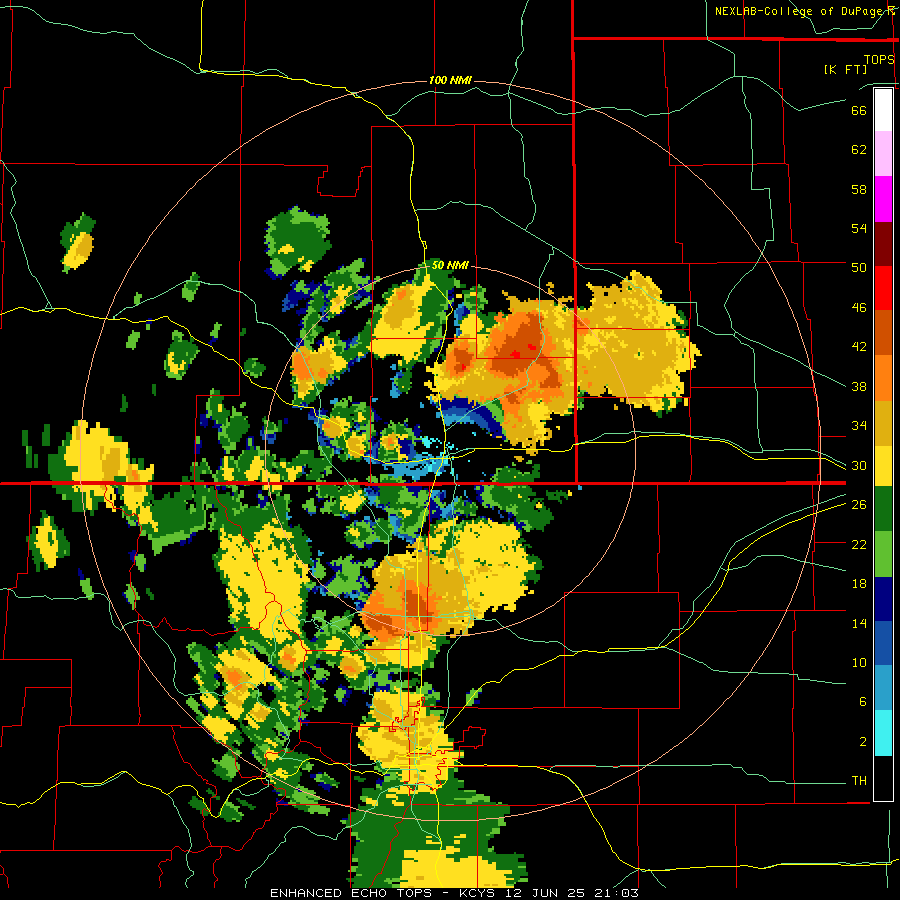Click the legend value "66"
Viewport: 900px width, 900px height.
(x=859, y=110)
